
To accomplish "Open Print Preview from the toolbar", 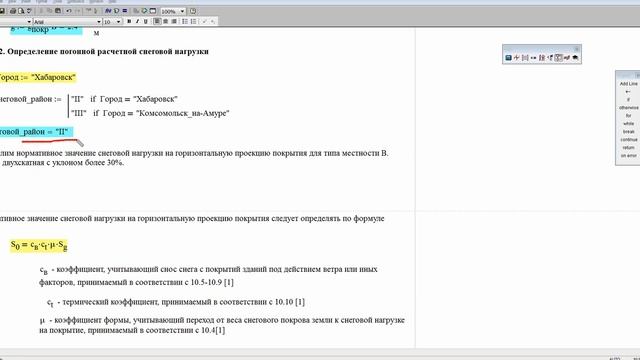I will point(21,11).
